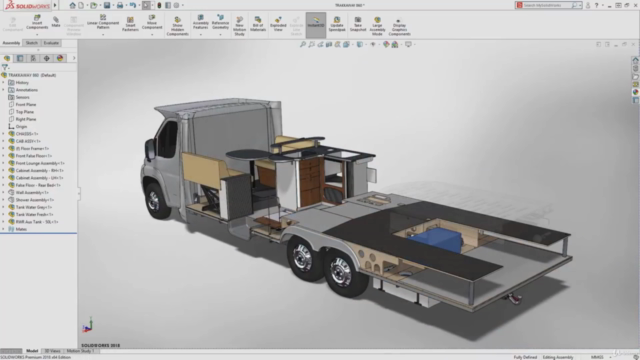
Task: Click the Section View icon in heads-up toolbar
Action: click(329, 44)
